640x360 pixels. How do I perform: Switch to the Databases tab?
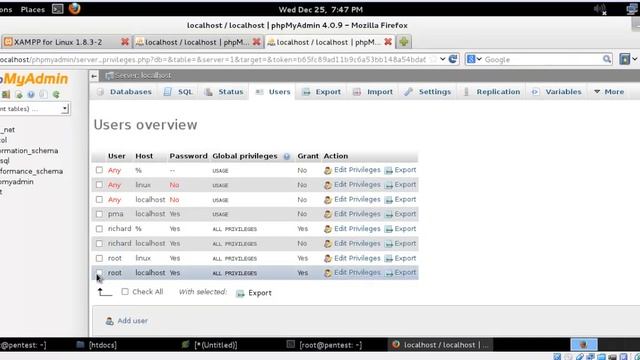click(x=124, y=92)
